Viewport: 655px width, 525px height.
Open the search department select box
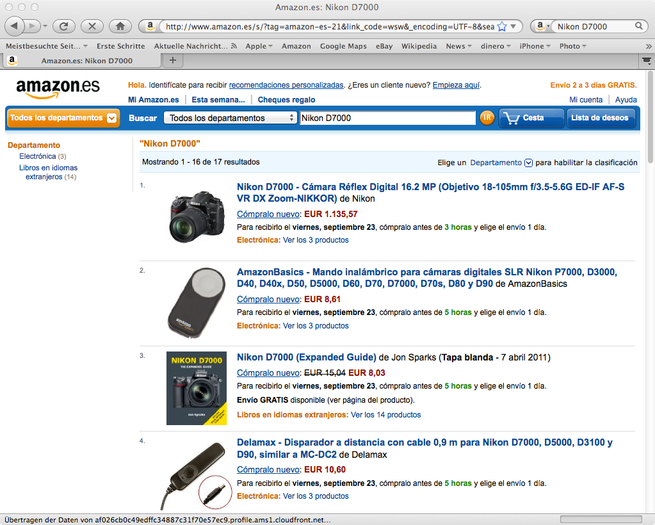tap(230, 118)
